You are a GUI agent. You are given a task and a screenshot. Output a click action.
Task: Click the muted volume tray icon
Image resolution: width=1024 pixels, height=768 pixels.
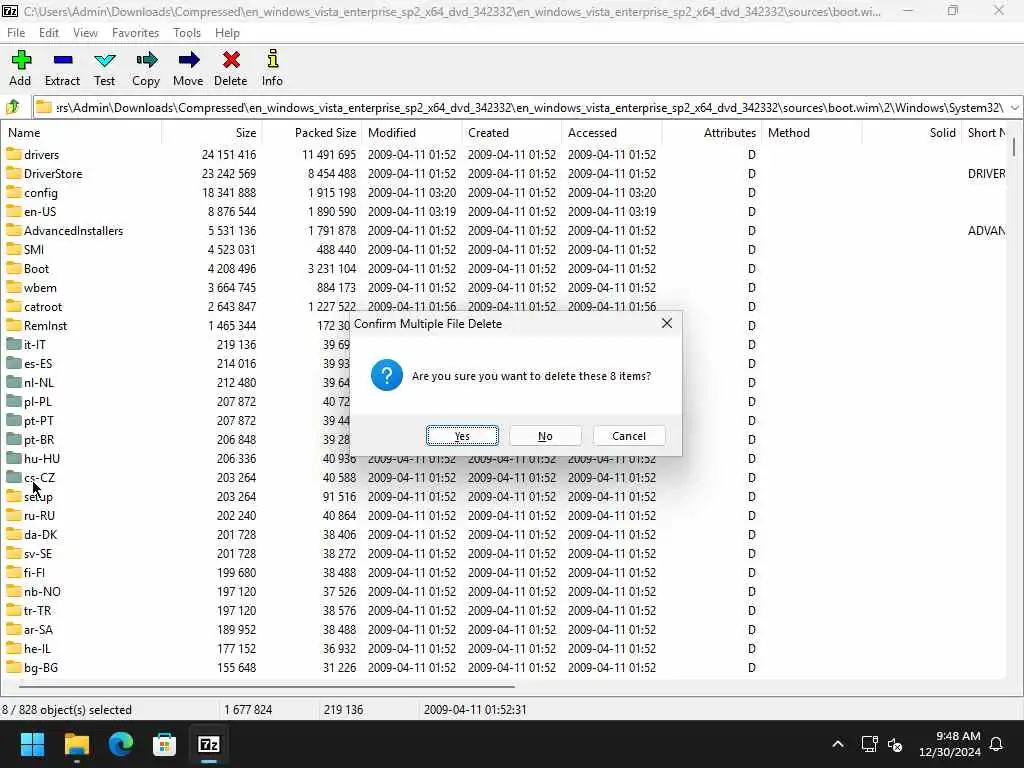pyautogui.click(x=895, y=744)
